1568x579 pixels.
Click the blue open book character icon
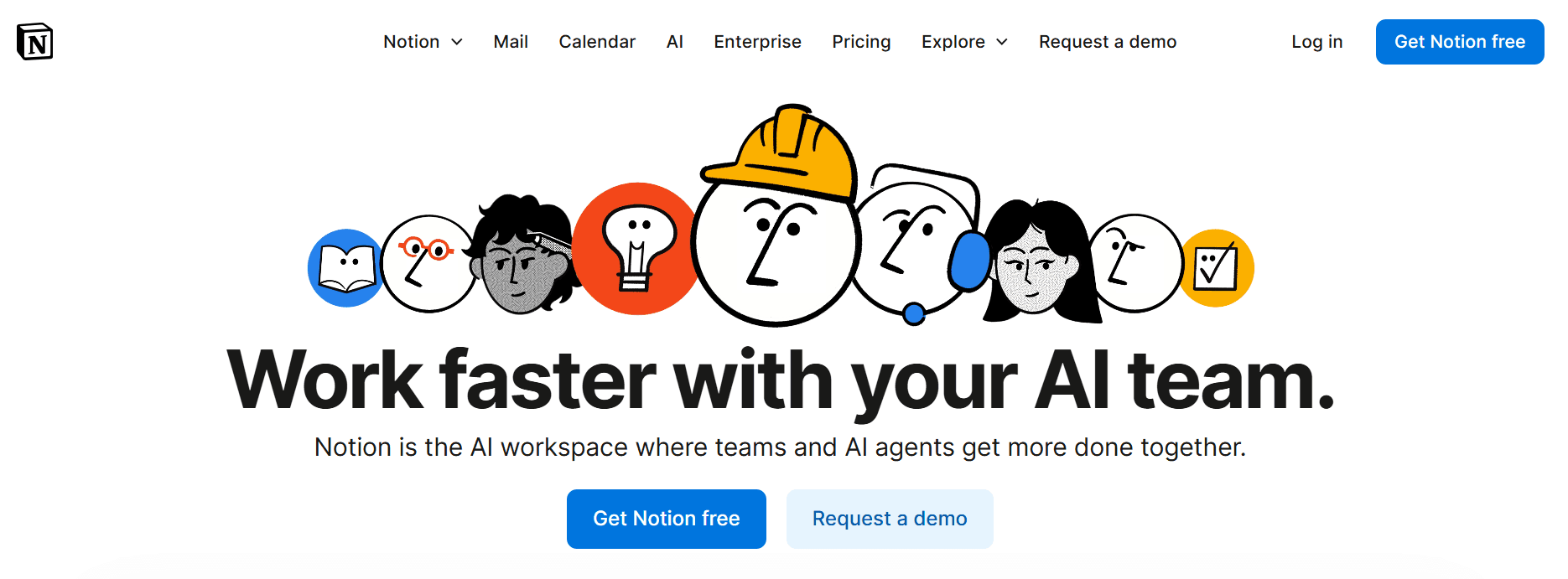tap(345, 268)
